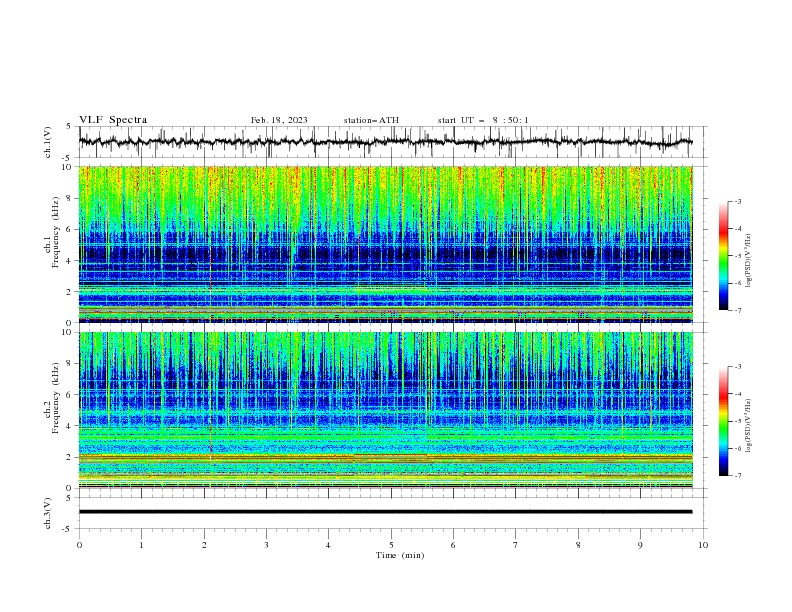Image resolution: width=792 pixels, height=612 pixels.
Task: Click the ch.2 spectrogram plot
Action: pos(385,410)
